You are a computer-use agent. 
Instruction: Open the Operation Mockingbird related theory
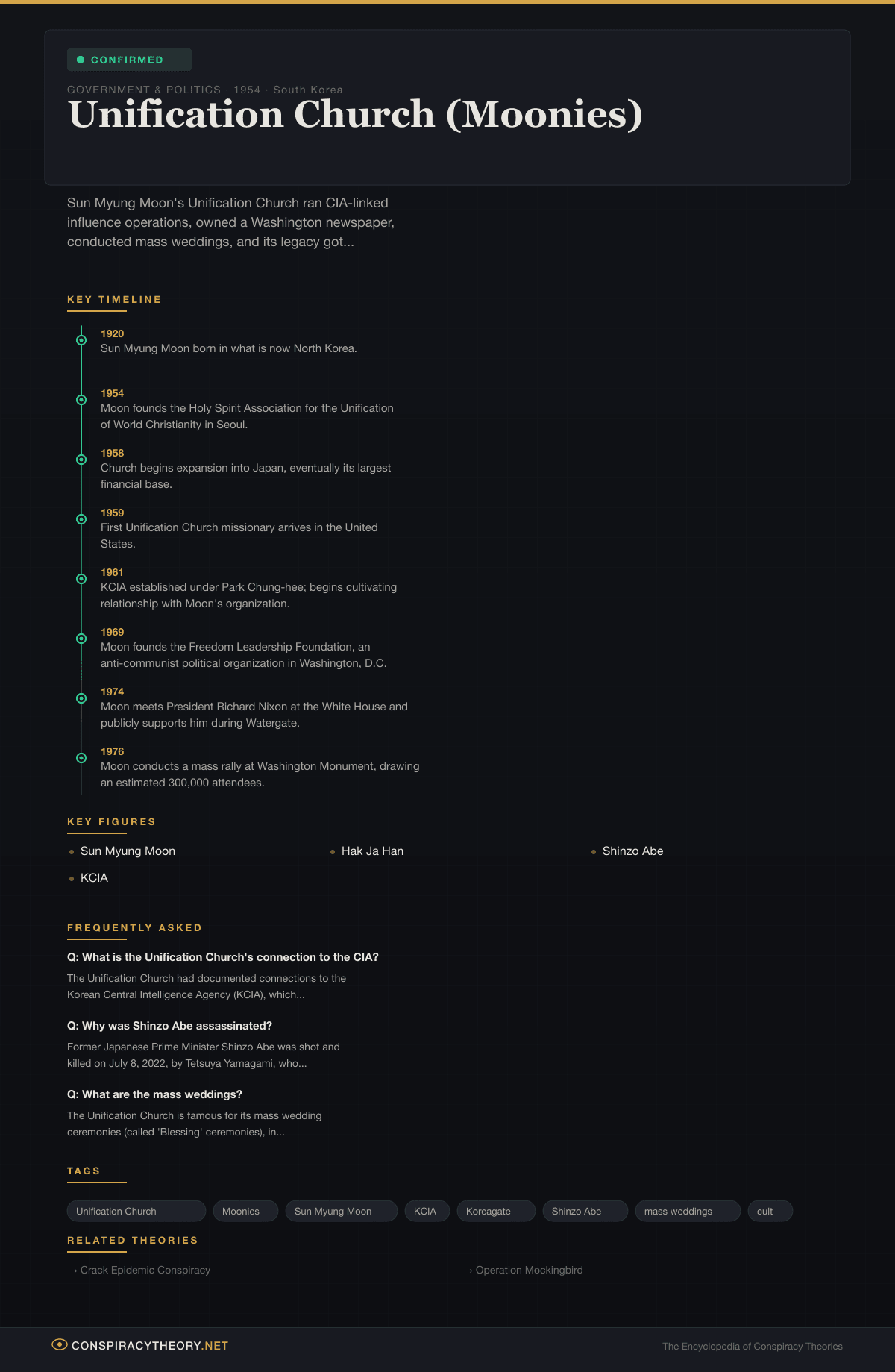coord(529,1270)
